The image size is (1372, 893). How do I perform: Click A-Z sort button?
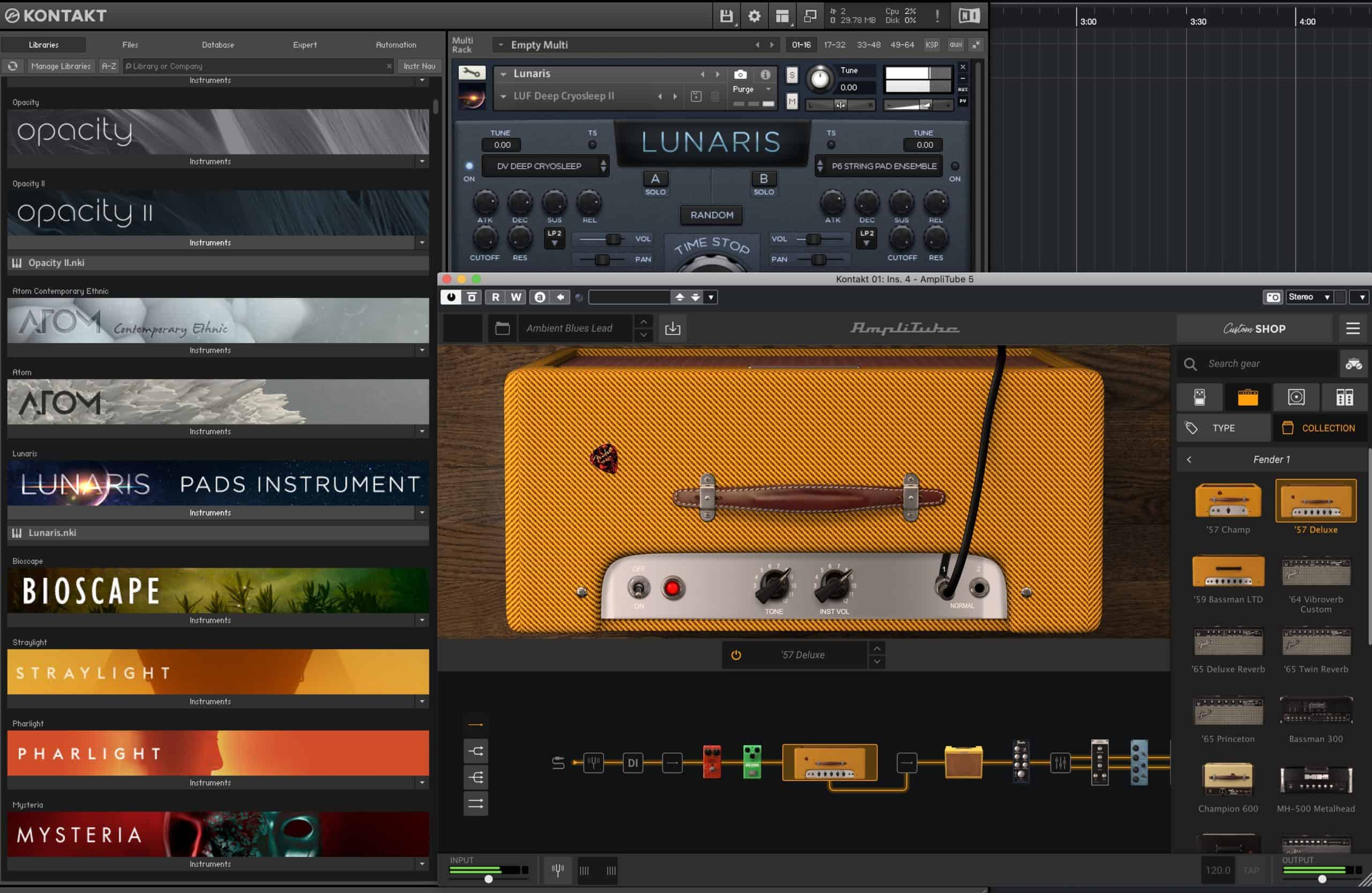[x=109, y=66]
